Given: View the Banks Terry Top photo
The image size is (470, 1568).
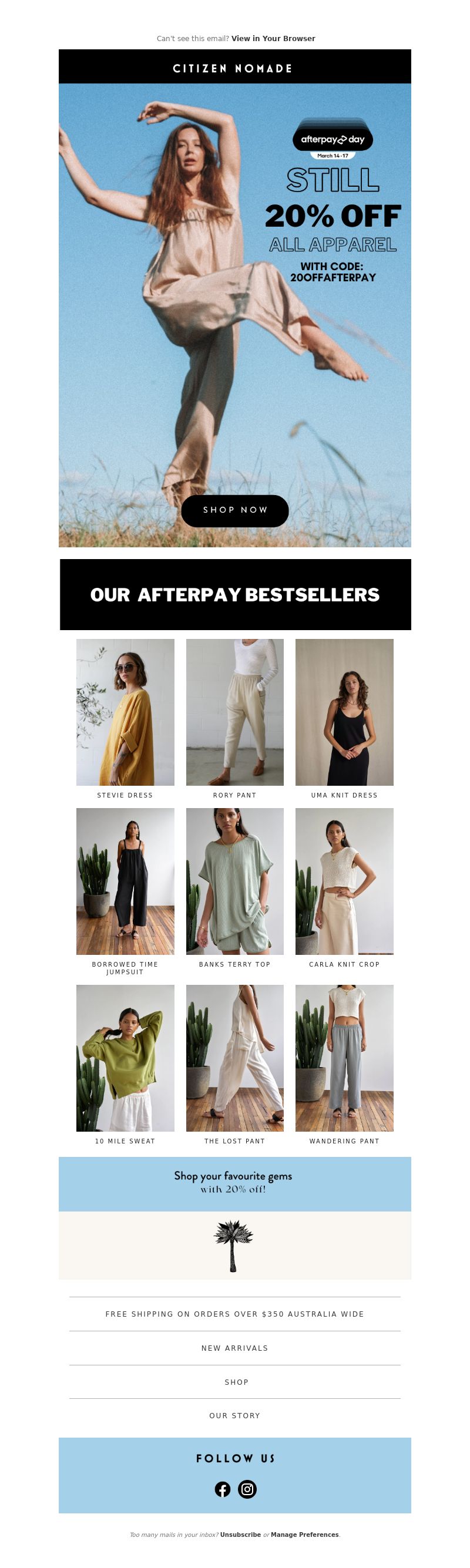Looking at the screenshot, I should [235, 881].
